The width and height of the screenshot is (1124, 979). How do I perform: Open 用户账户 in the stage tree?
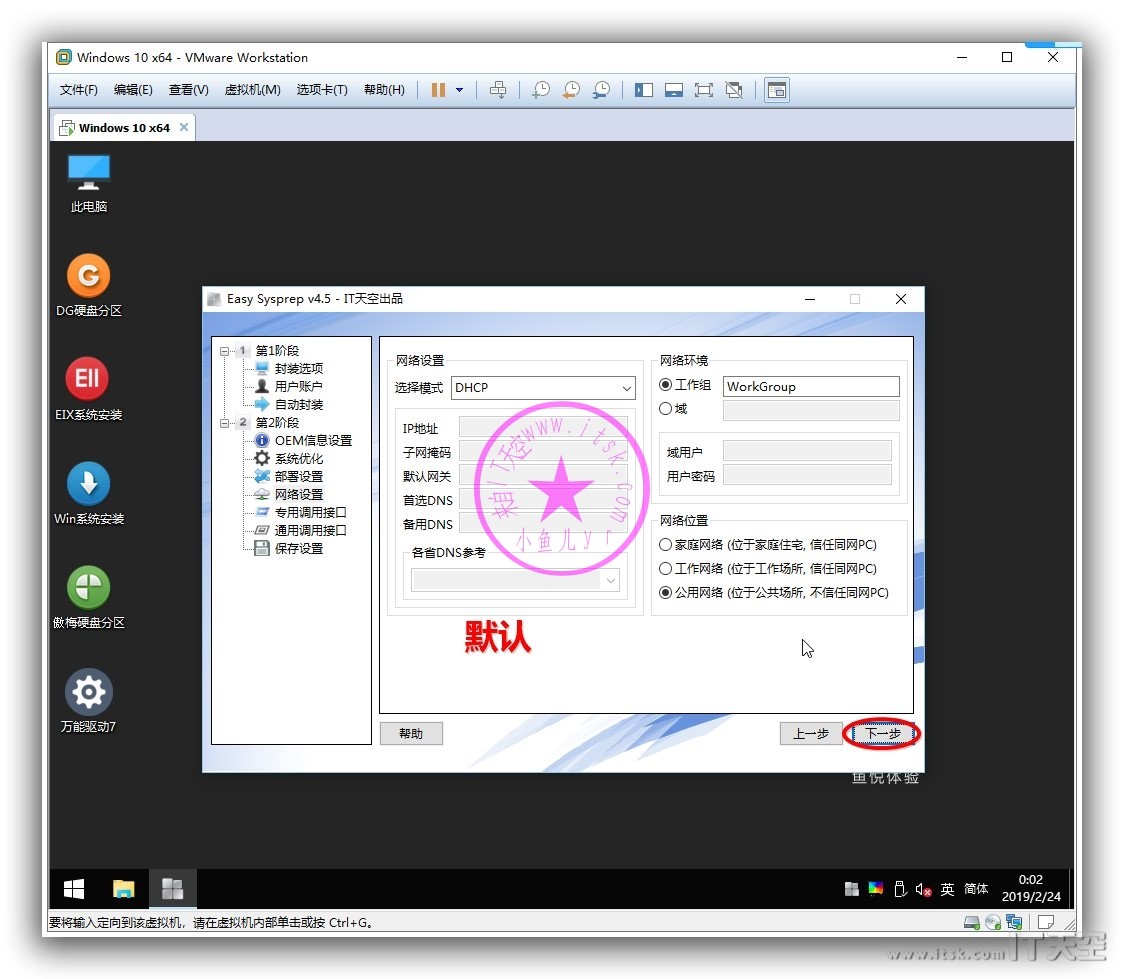tap(298, 386)
